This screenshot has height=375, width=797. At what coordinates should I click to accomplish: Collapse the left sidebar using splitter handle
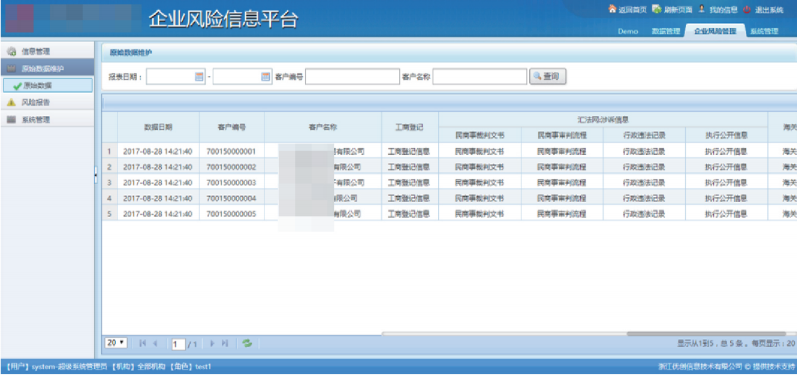[x=96, y=174]
